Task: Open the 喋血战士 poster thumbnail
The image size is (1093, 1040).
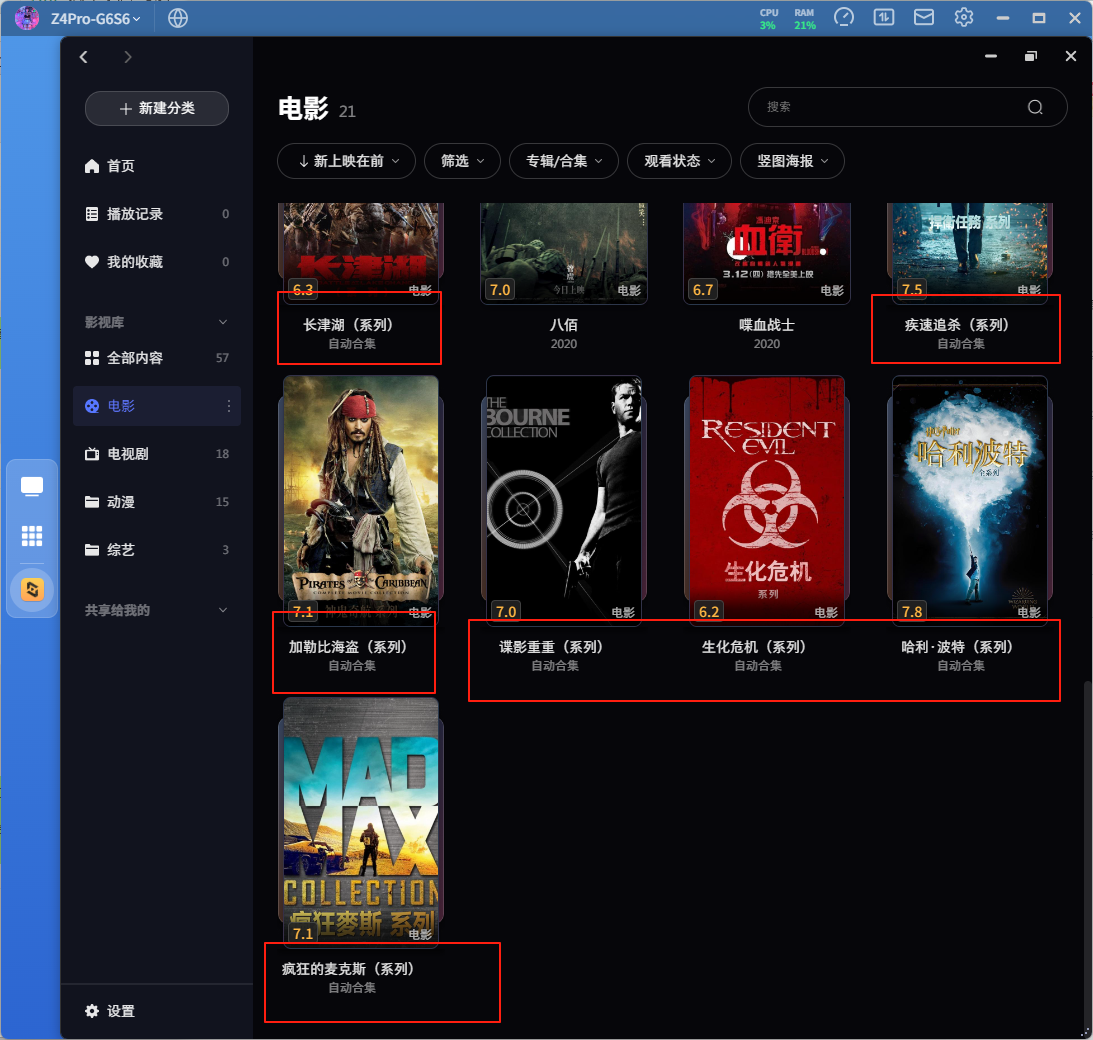Action: pos(767,253)
